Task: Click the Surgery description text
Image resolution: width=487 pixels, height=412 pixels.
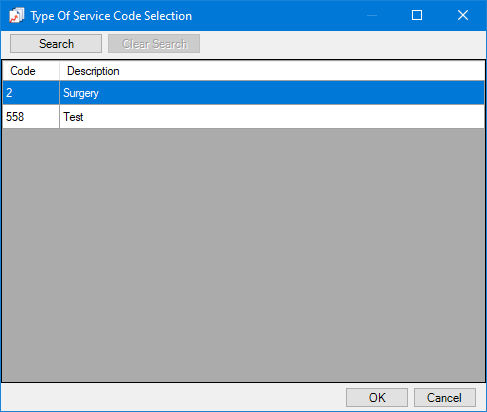Action: (81, 93)
